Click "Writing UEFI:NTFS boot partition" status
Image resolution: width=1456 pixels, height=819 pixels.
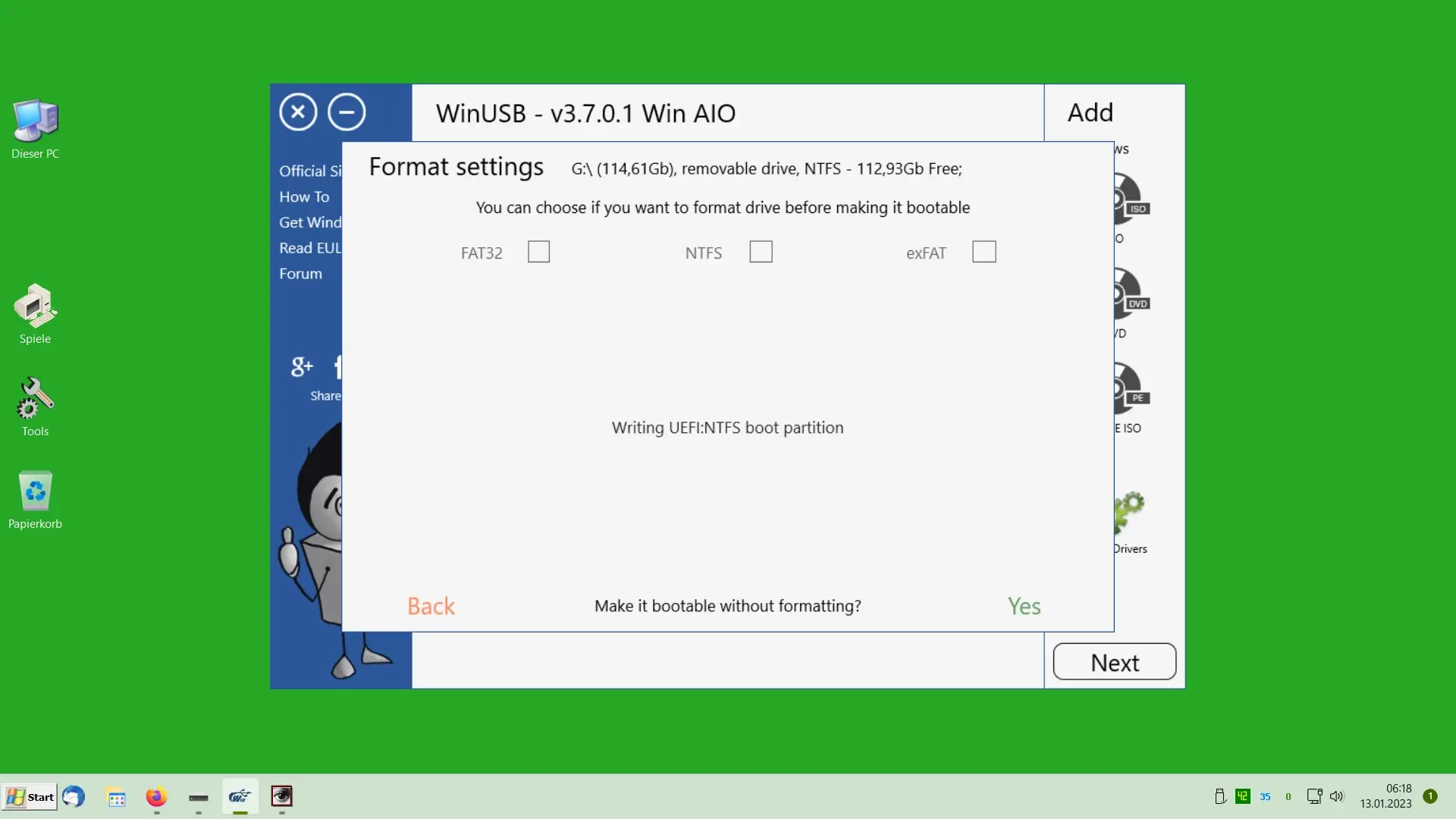coord(727,428)
